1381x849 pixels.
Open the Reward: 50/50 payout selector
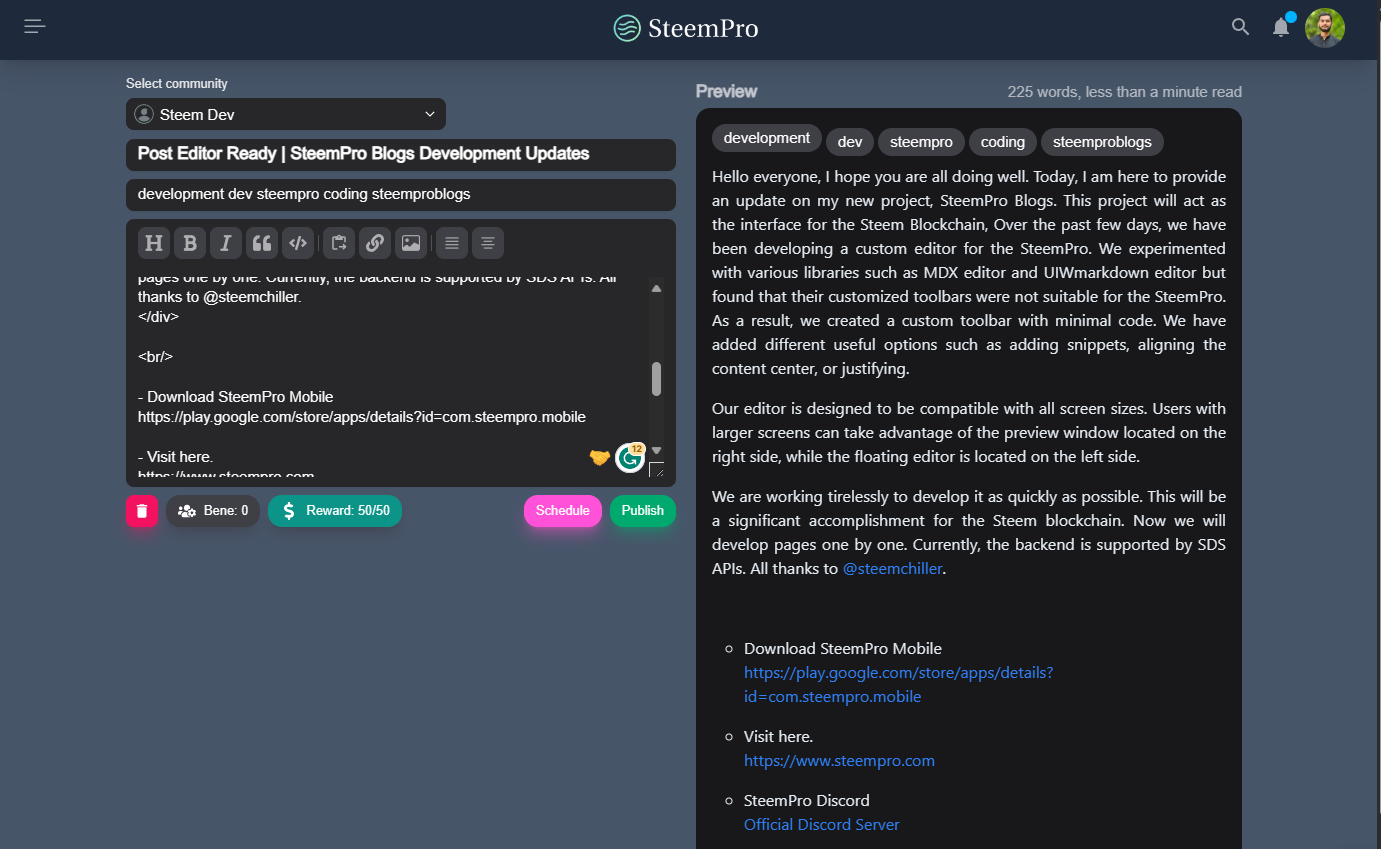(x=335, y=511)
